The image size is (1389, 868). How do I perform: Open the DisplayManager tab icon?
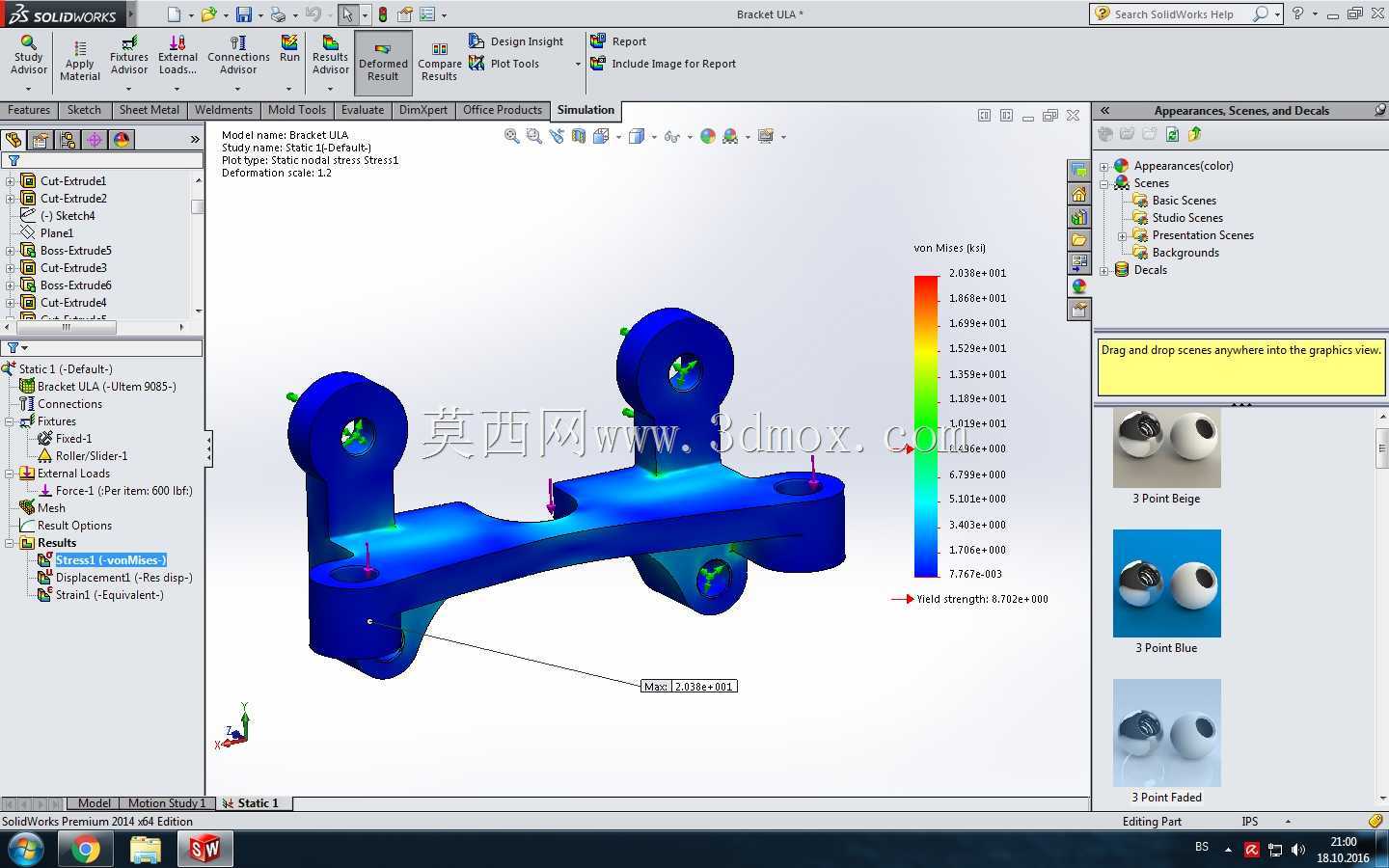[x=122, y=140]
